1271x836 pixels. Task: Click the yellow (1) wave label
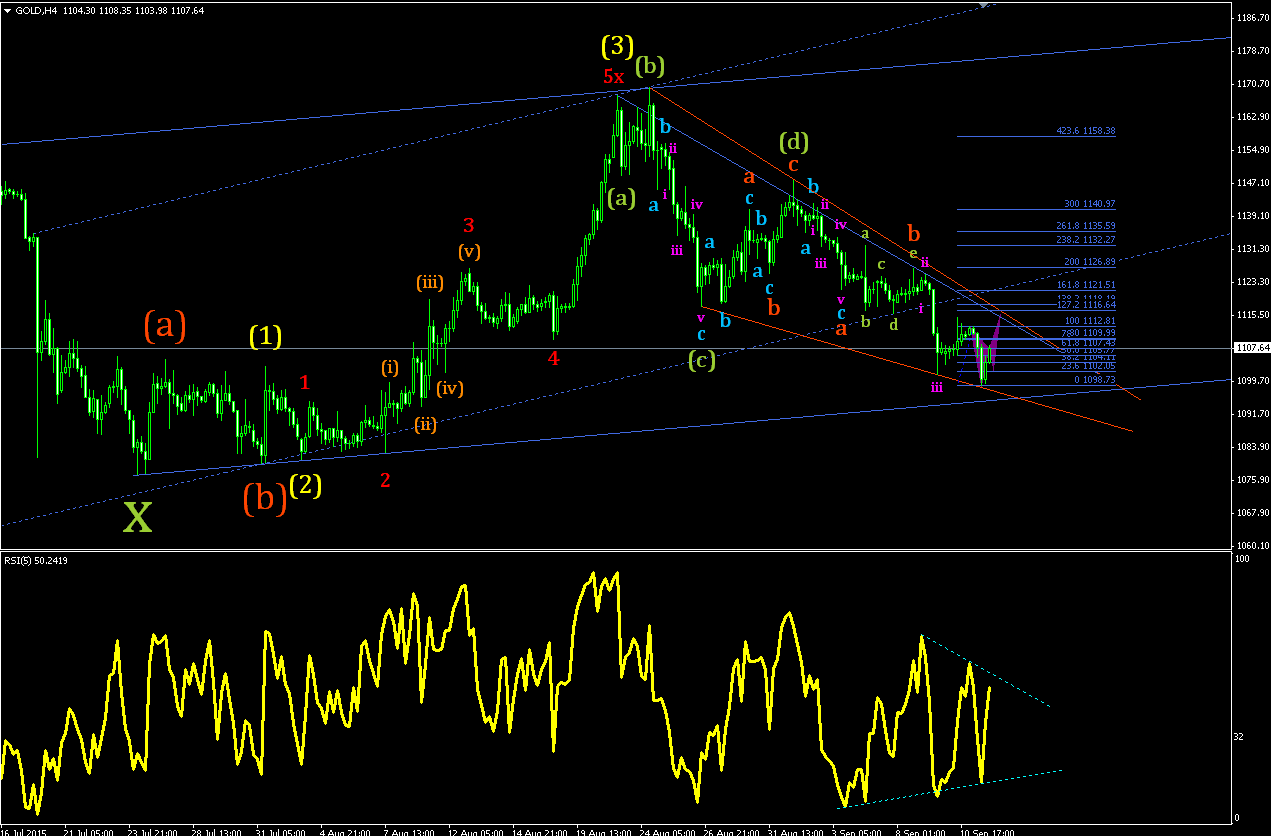pos(265,337)
